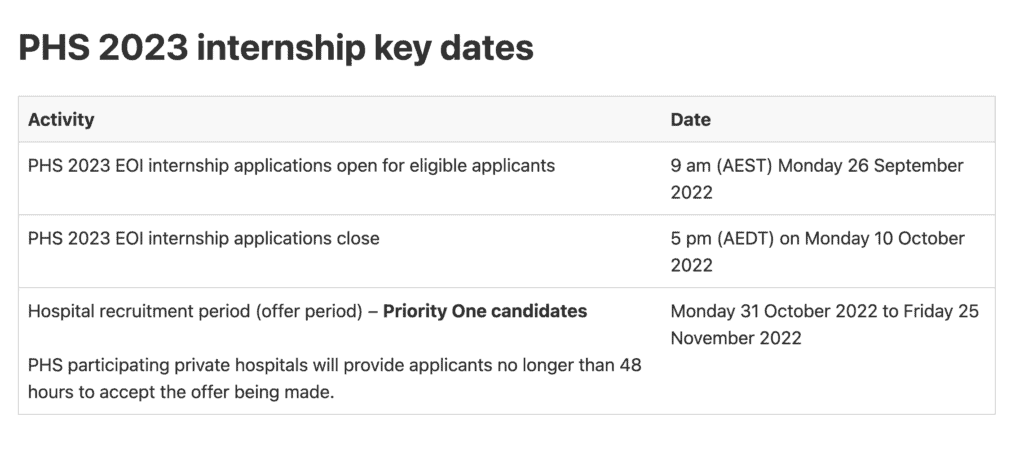Click the "9 am (AEST) Monday 26 September" date

coord(816,166)
